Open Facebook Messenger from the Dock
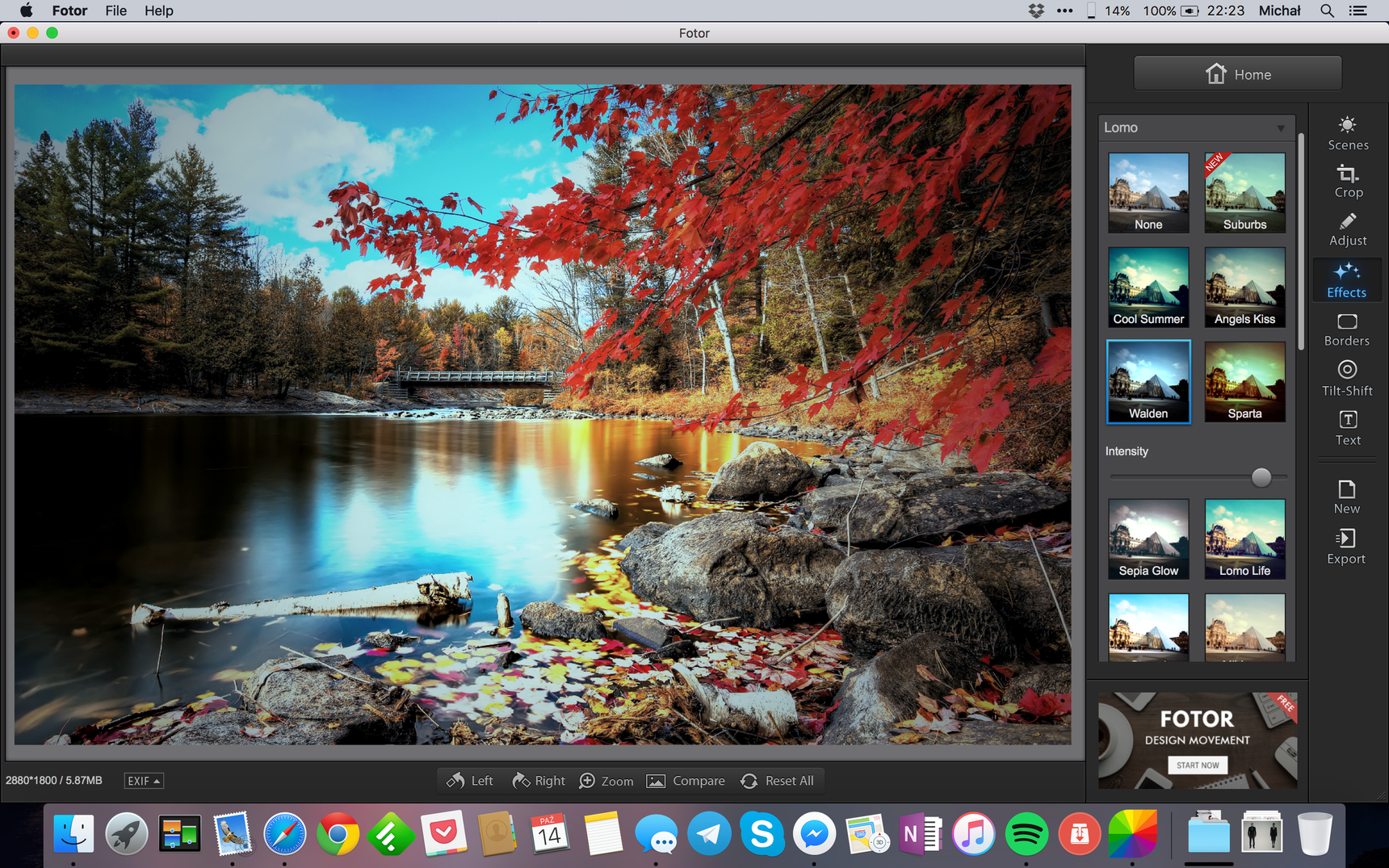The height and width of the screenshot is (868, 1389). click(x=814, y=834)
